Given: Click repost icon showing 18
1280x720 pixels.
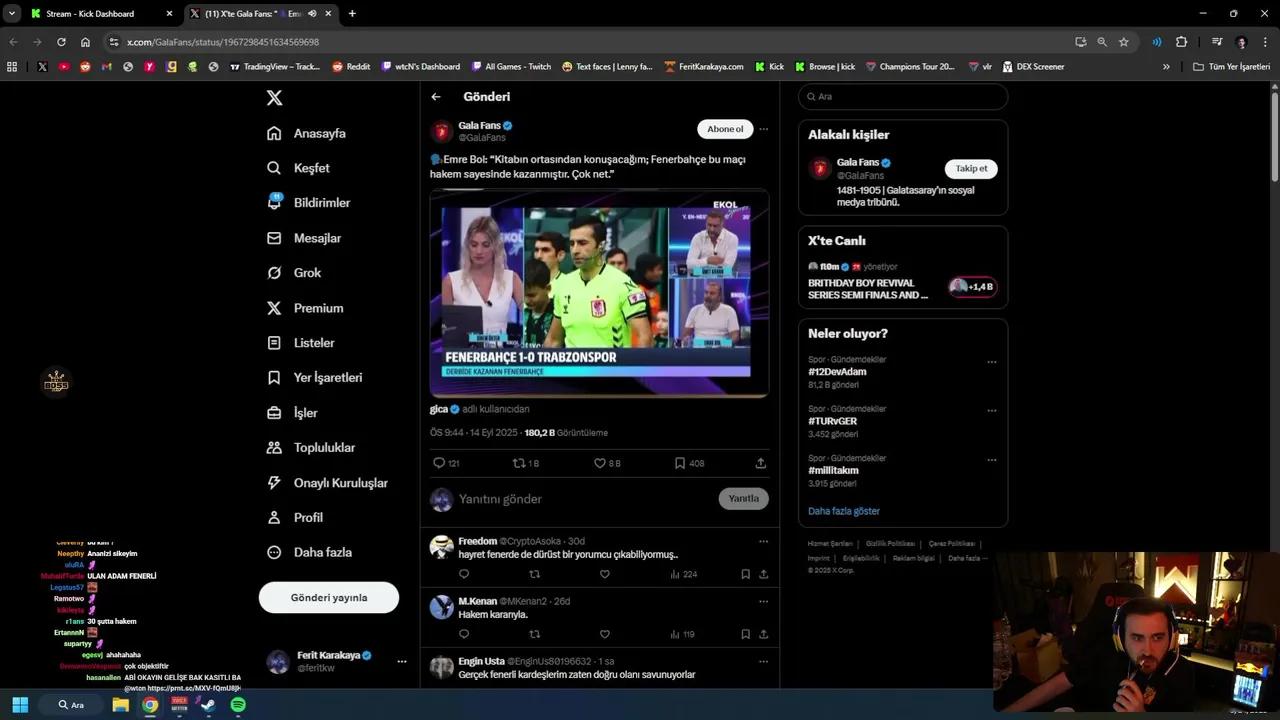Looking at the screenshot, I should click(518, 463).
